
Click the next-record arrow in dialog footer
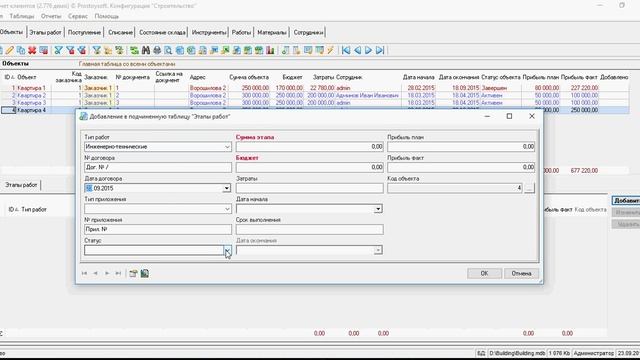107,273
